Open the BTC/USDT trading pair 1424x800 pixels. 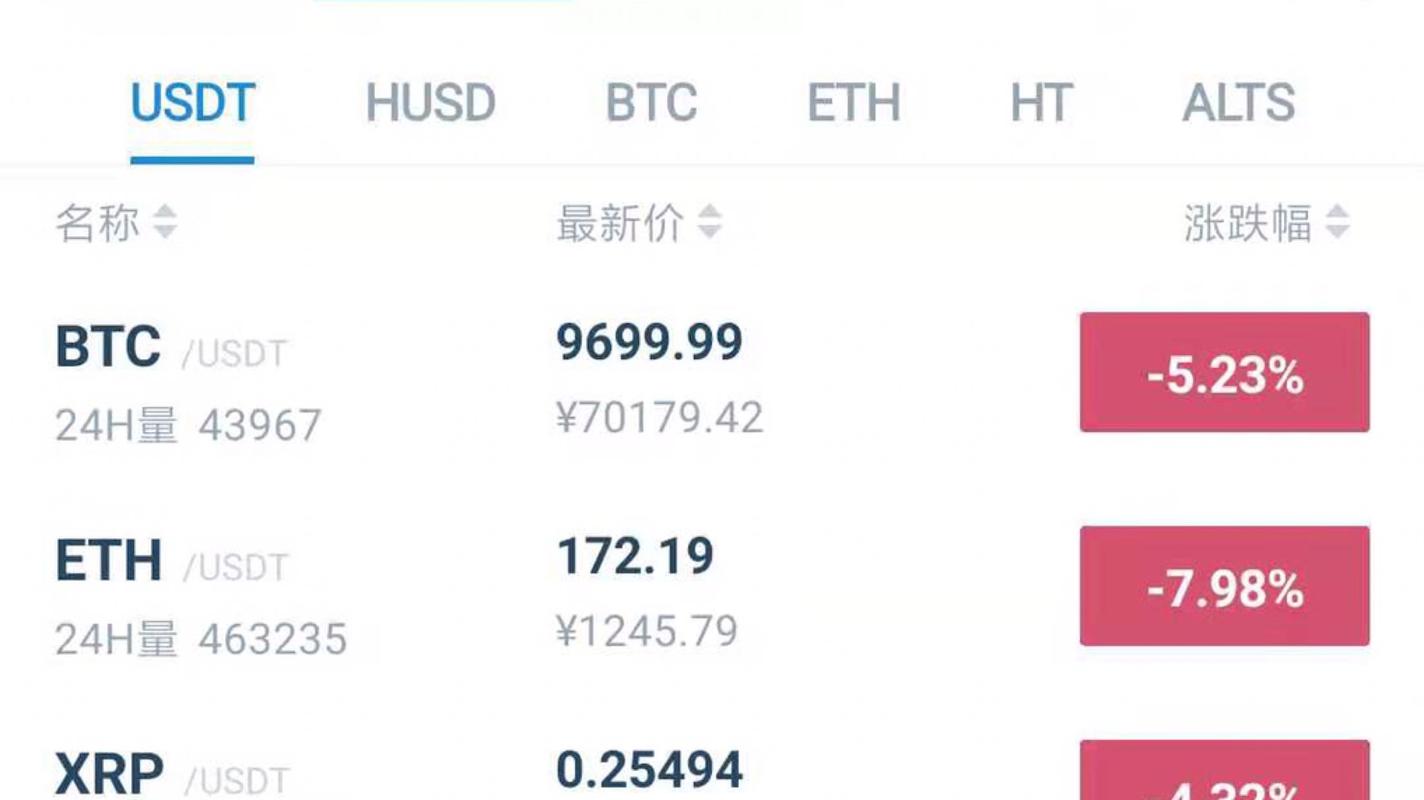coord(712,380)
